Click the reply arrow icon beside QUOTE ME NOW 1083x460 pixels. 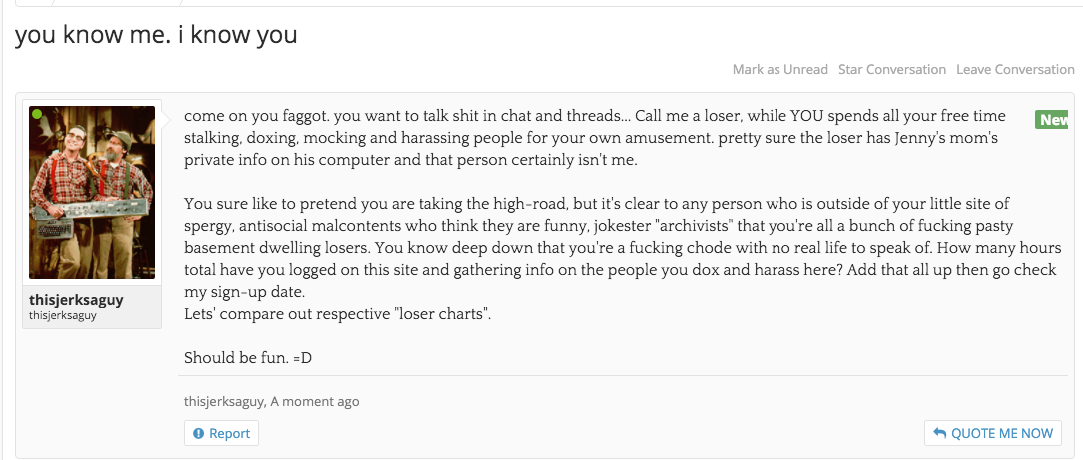click(x=939, y=433)
